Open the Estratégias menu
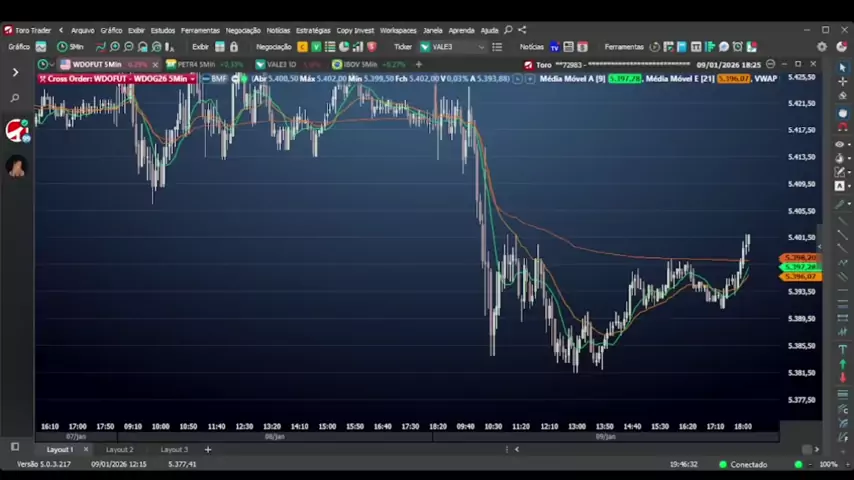 coord(312,30)
